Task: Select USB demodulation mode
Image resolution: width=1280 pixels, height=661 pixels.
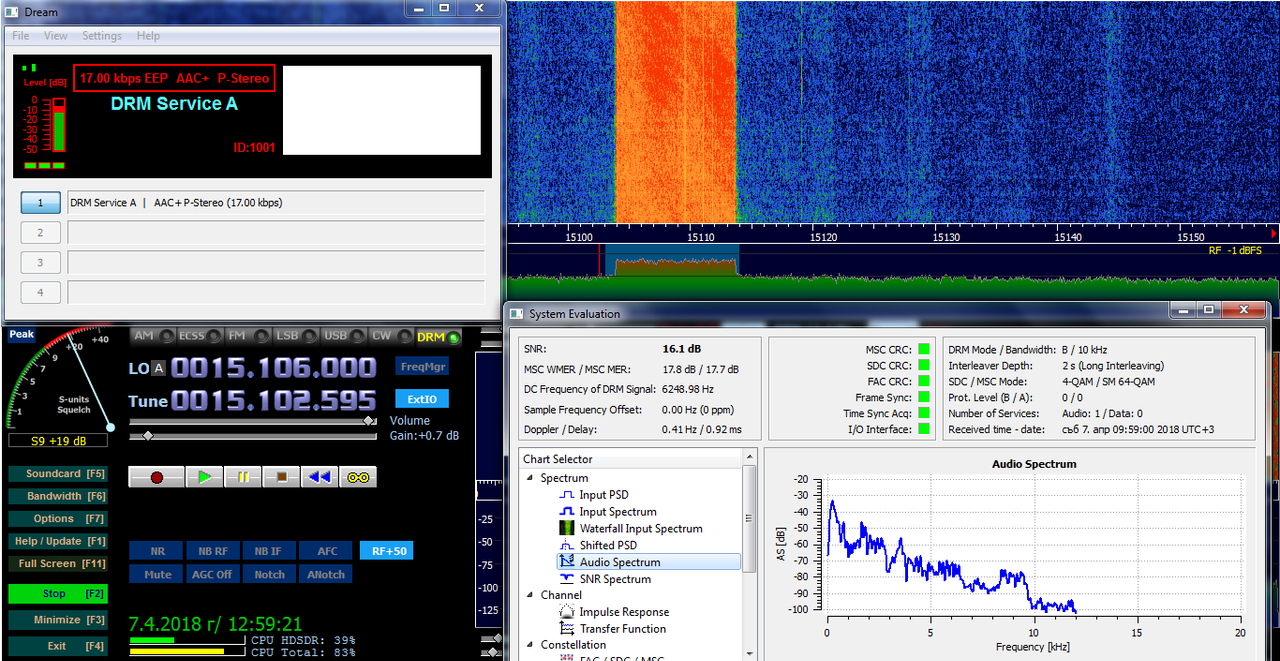Action: [x=346, y=336]
